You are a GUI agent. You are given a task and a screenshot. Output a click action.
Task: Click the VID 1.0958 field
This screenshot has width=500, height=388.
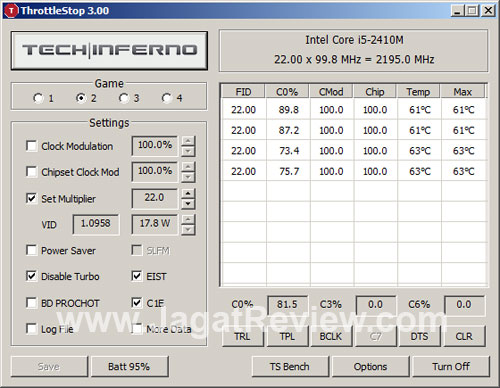point(96,225)
